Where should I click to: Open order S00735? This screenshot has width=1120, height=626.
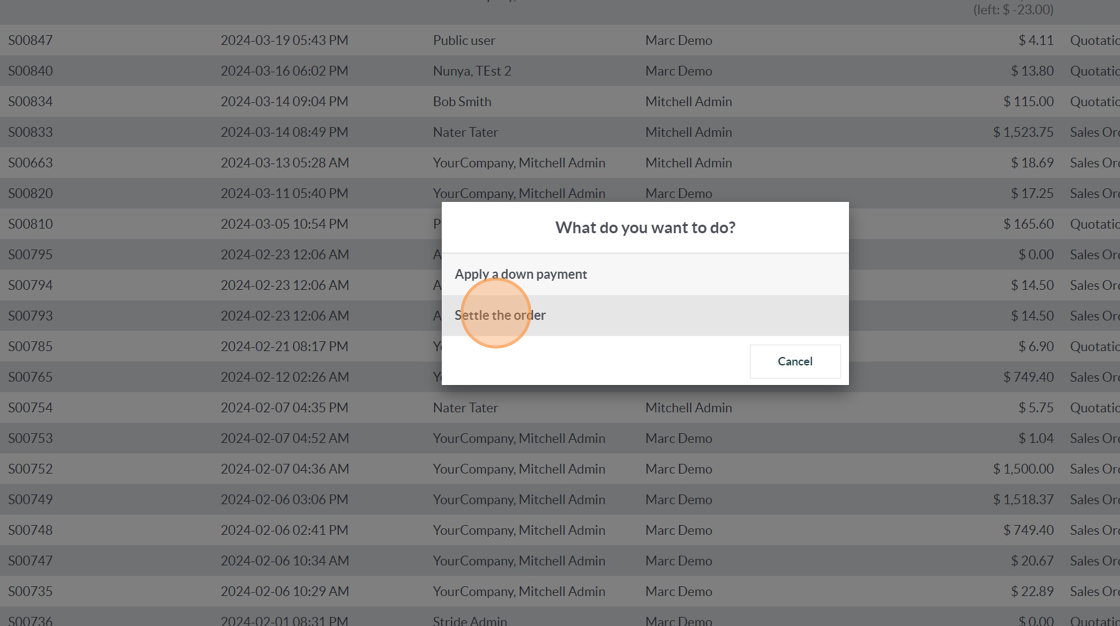coord(30,592)
